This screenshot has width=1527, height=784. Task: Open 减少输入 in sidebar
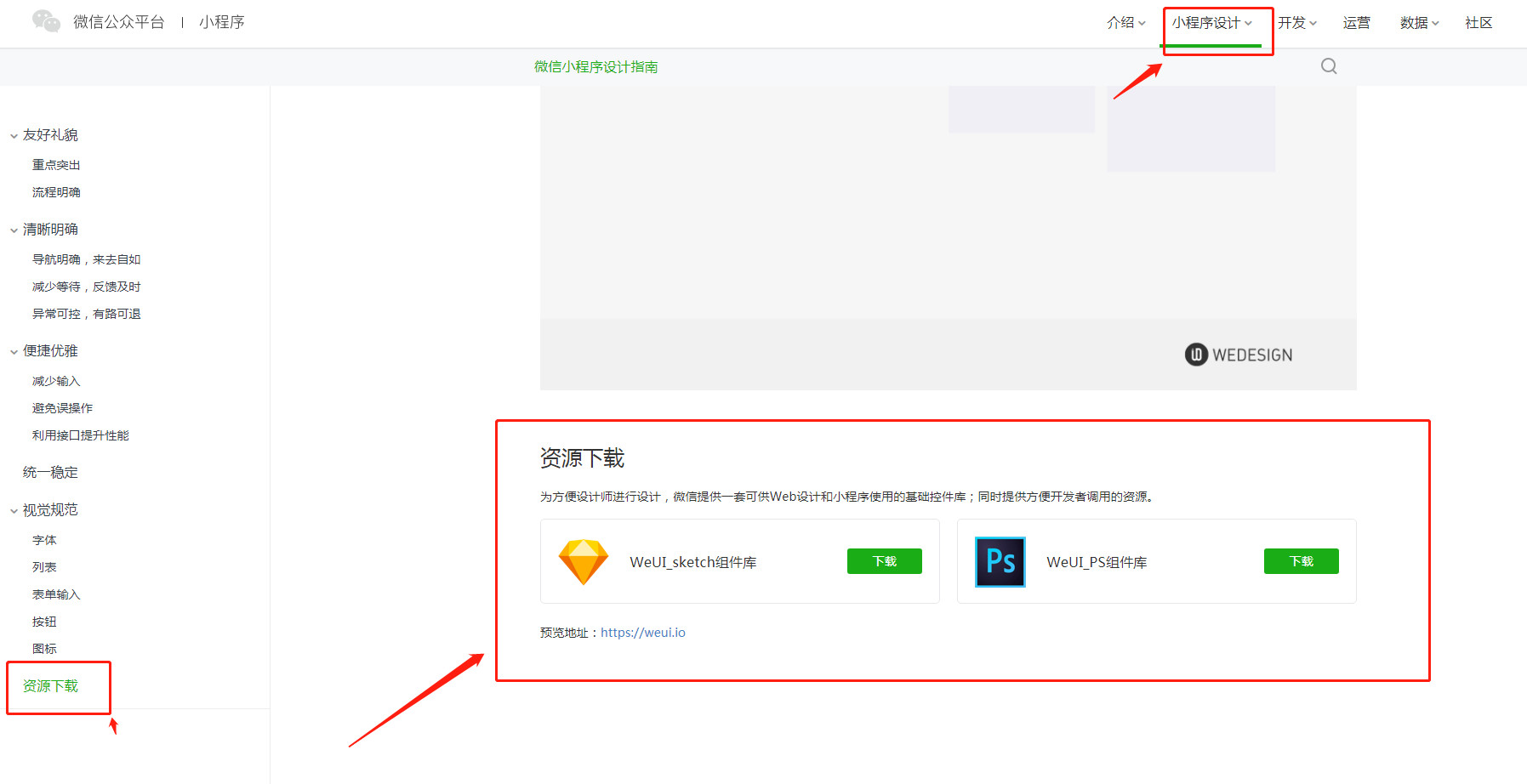click(x=56, y=381)
